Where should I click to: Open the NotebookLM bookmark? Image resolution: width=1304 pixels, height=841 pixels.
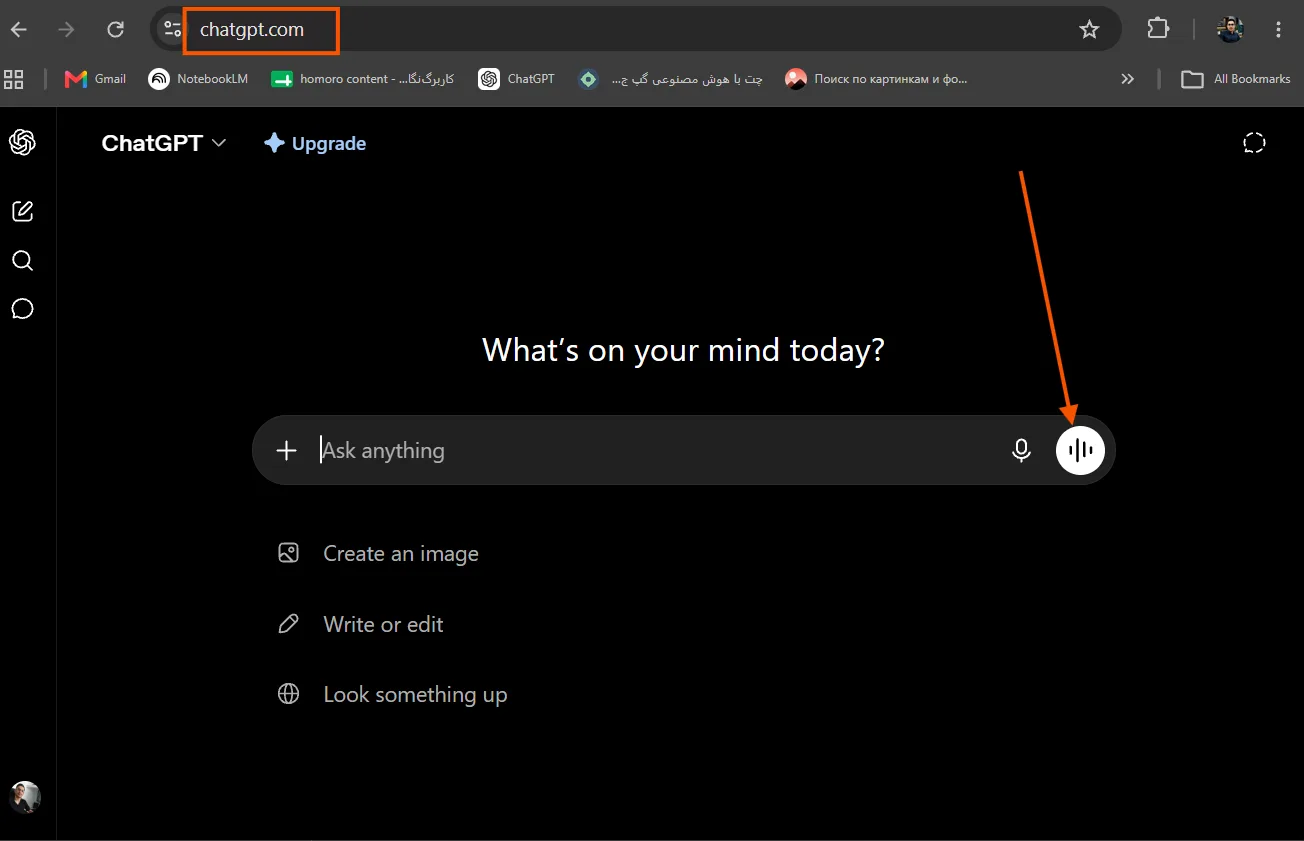click(198, 79)
